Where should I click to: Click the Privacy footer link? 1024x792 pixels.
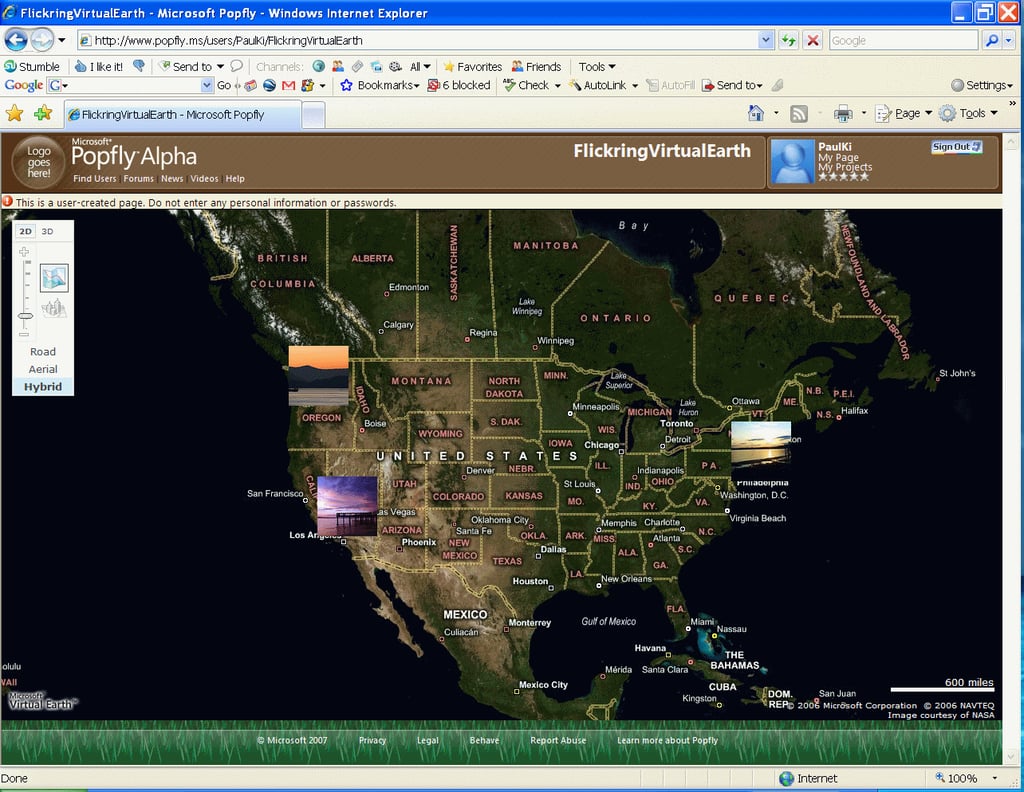(x=372, y=740)
